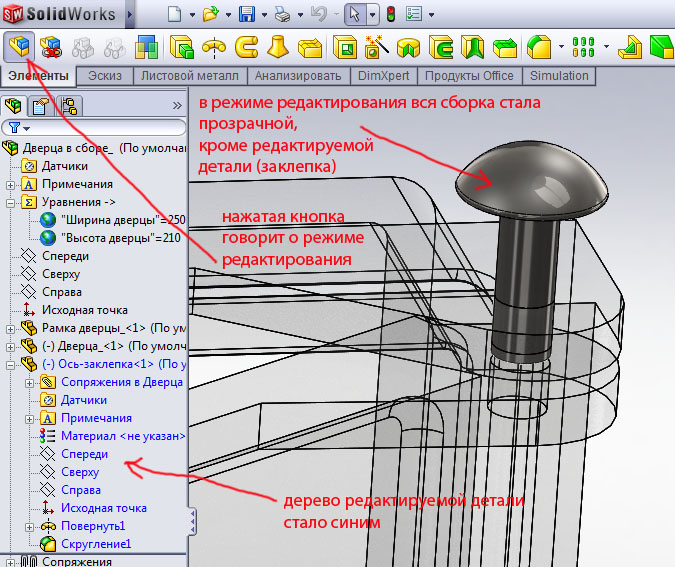
Task: Switch to the Эскиз tab
Action: [105, 76]
